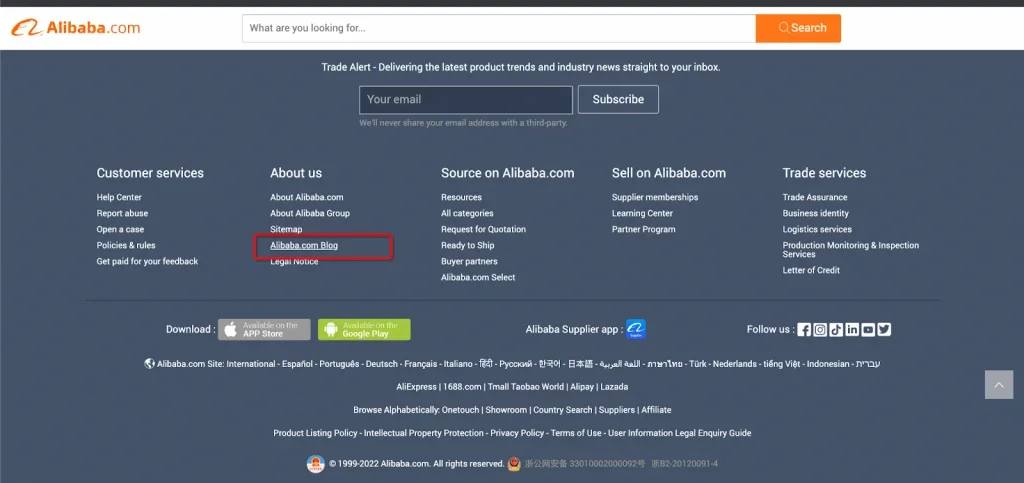Open Alipay link
This screenshot has width=1024, height=483.
click(582, 386)
